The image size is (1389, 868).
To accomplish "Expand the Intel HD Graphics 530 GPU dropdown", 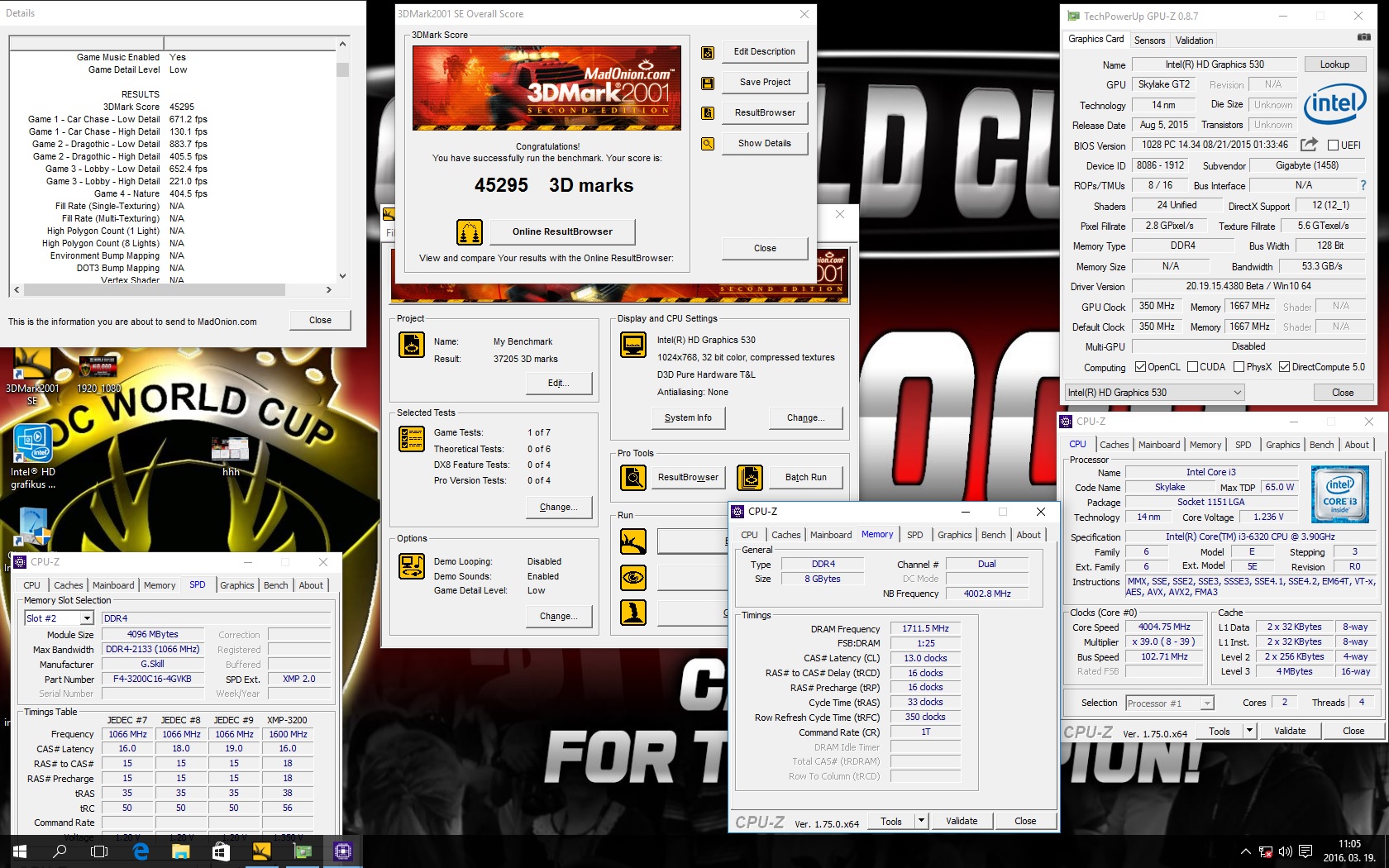I will coord(1237,393).
